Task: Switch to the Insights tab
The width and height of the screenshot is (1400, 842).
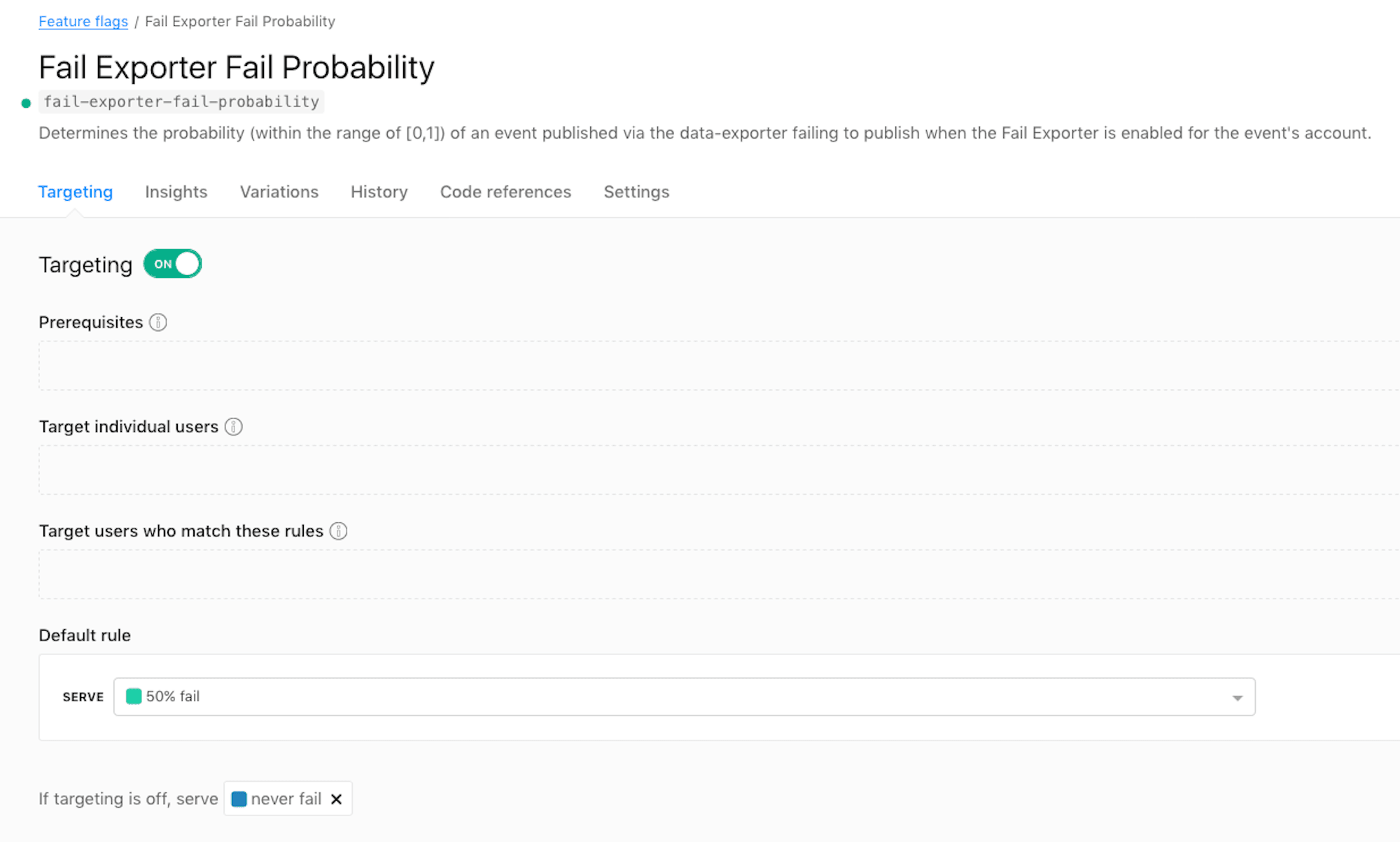Action: (176, 192)
